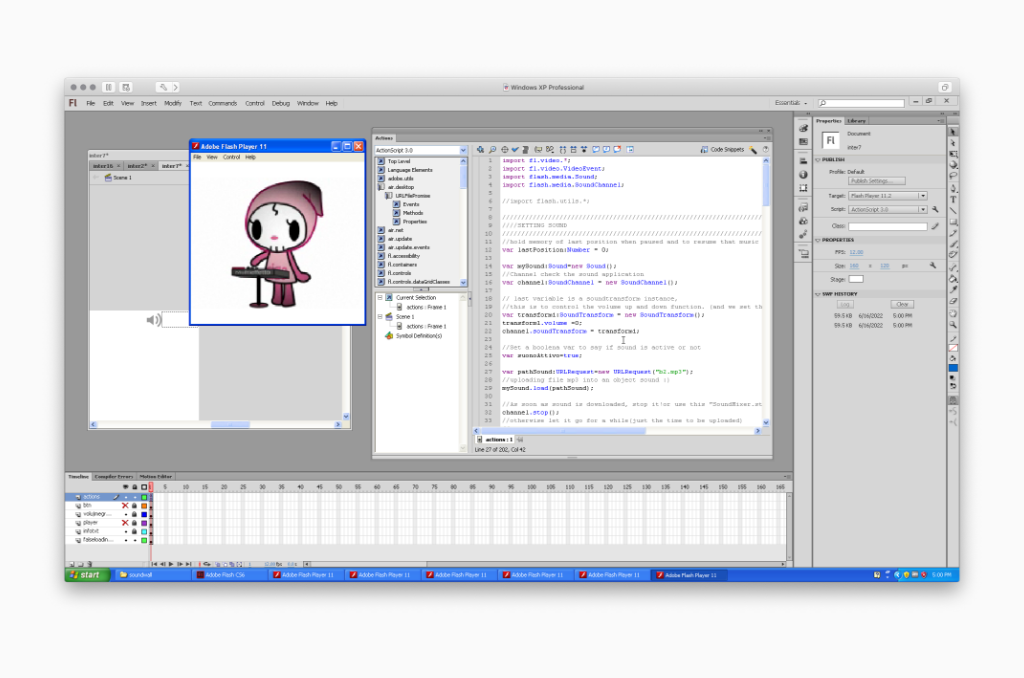1024x678 pixels.
Task: Open Script Assist wand icon
Action: coord(754,150)
